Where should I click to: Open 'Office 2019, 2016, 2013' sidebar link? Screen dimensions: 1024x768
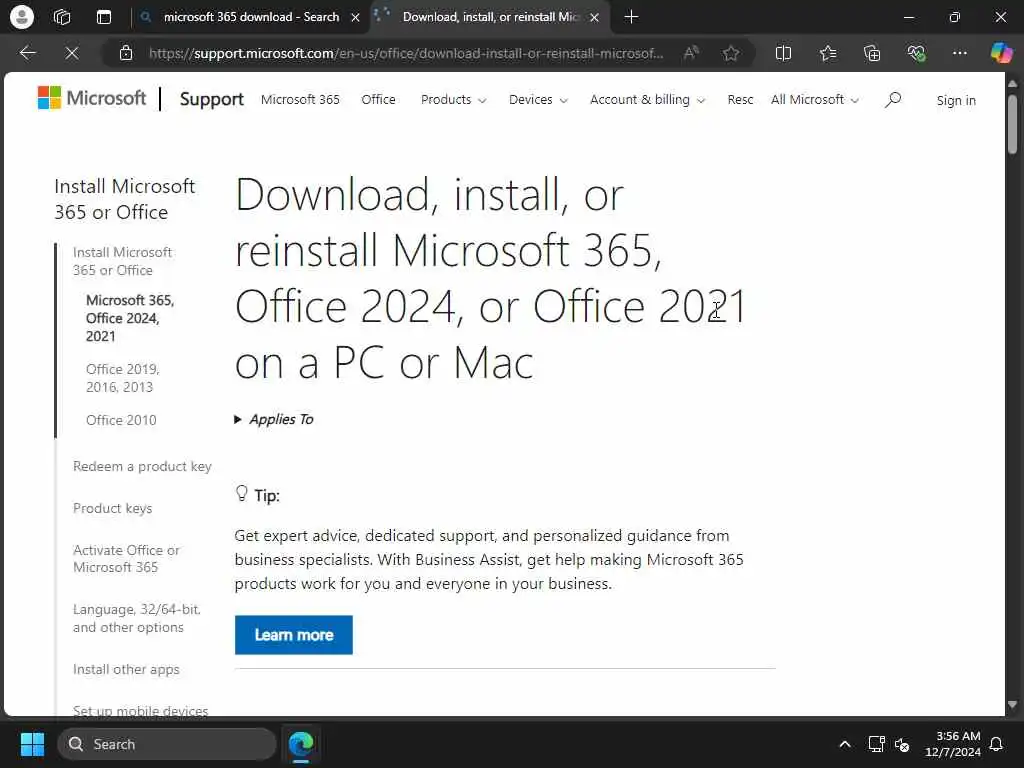(x=123, y=378)
